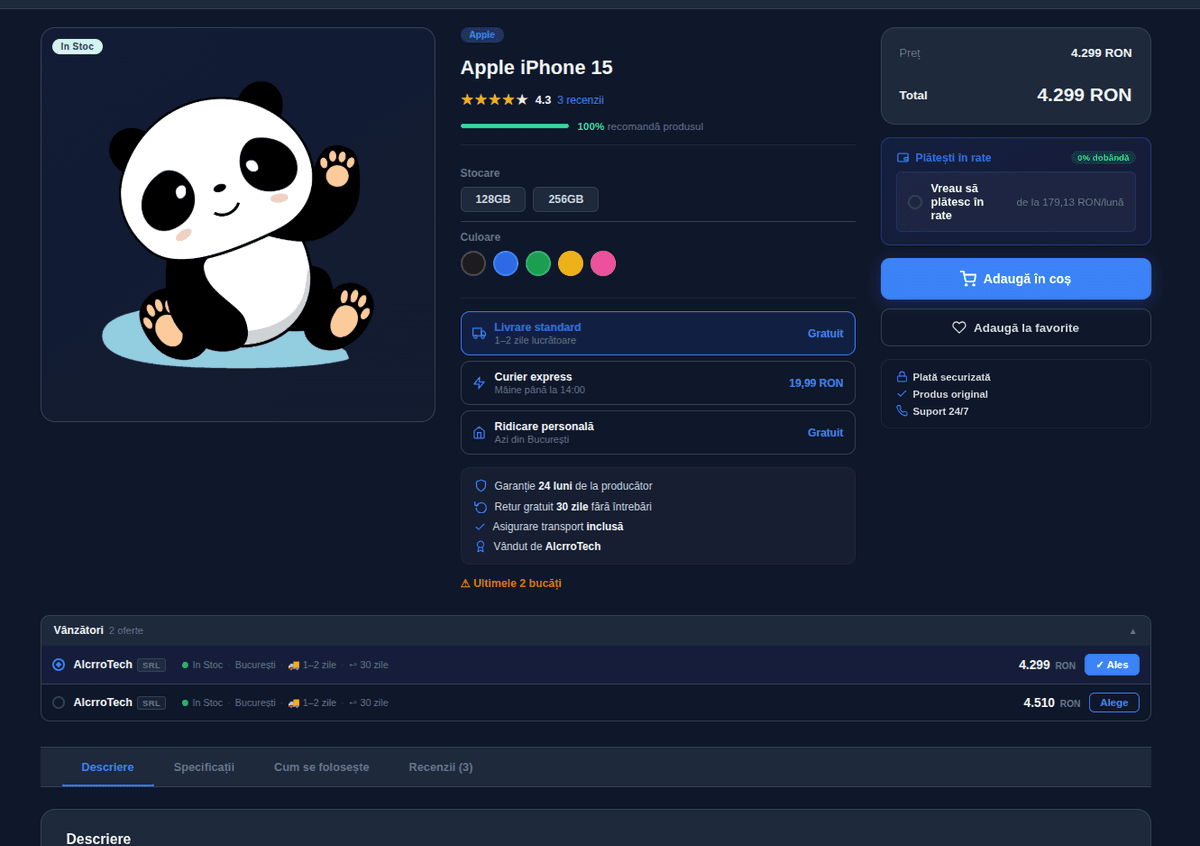Open the Descriere tab
This screenshot has height=846, width=1200.
click(108, 767)
